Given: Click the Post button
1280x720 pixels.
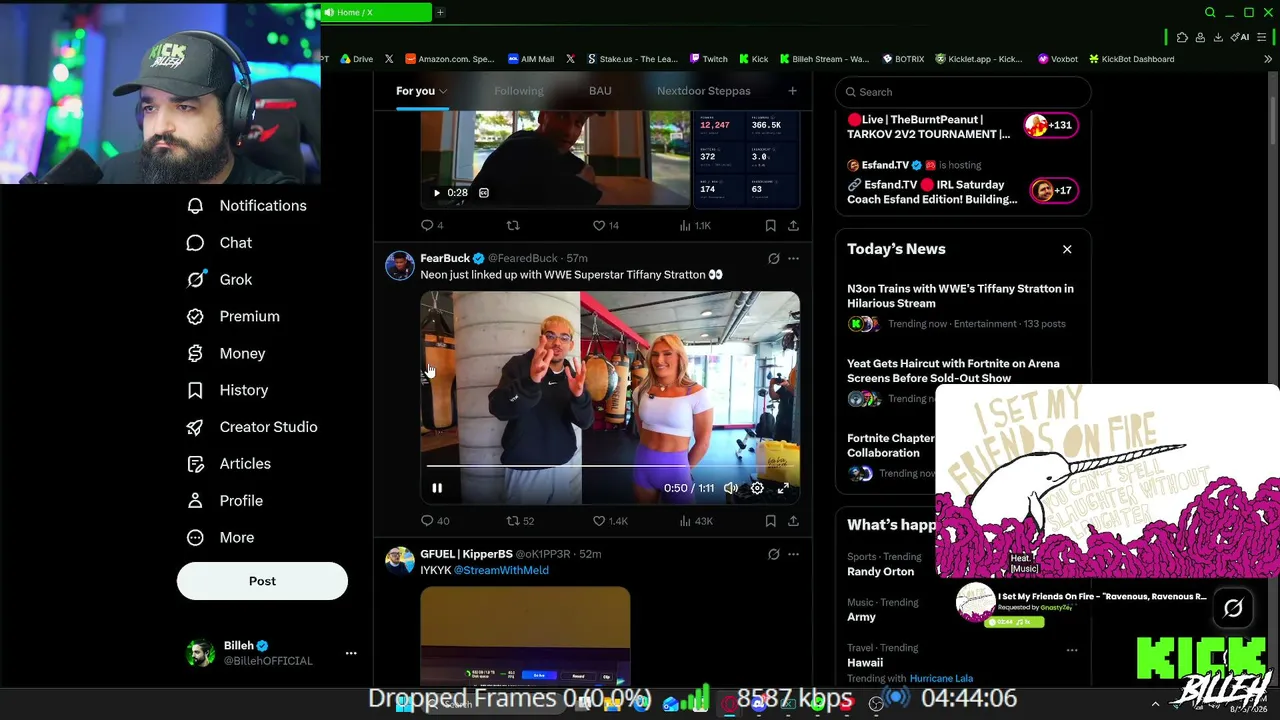Looking at the screenshot, I should coord(262,581).
